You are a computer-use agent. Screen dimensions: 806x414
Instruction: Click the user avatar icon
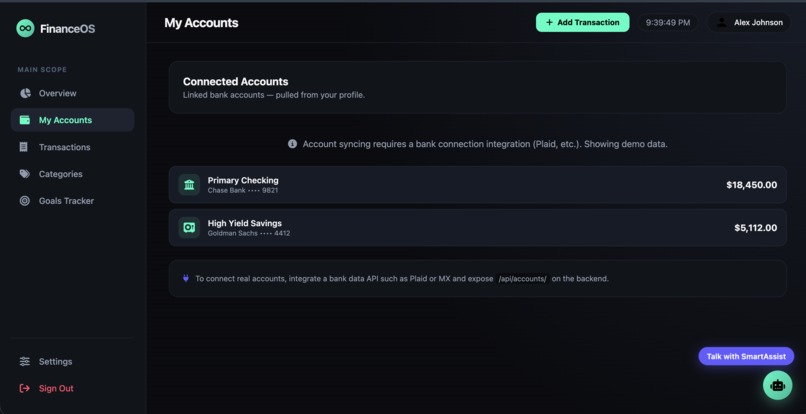[x=722, y=23]
